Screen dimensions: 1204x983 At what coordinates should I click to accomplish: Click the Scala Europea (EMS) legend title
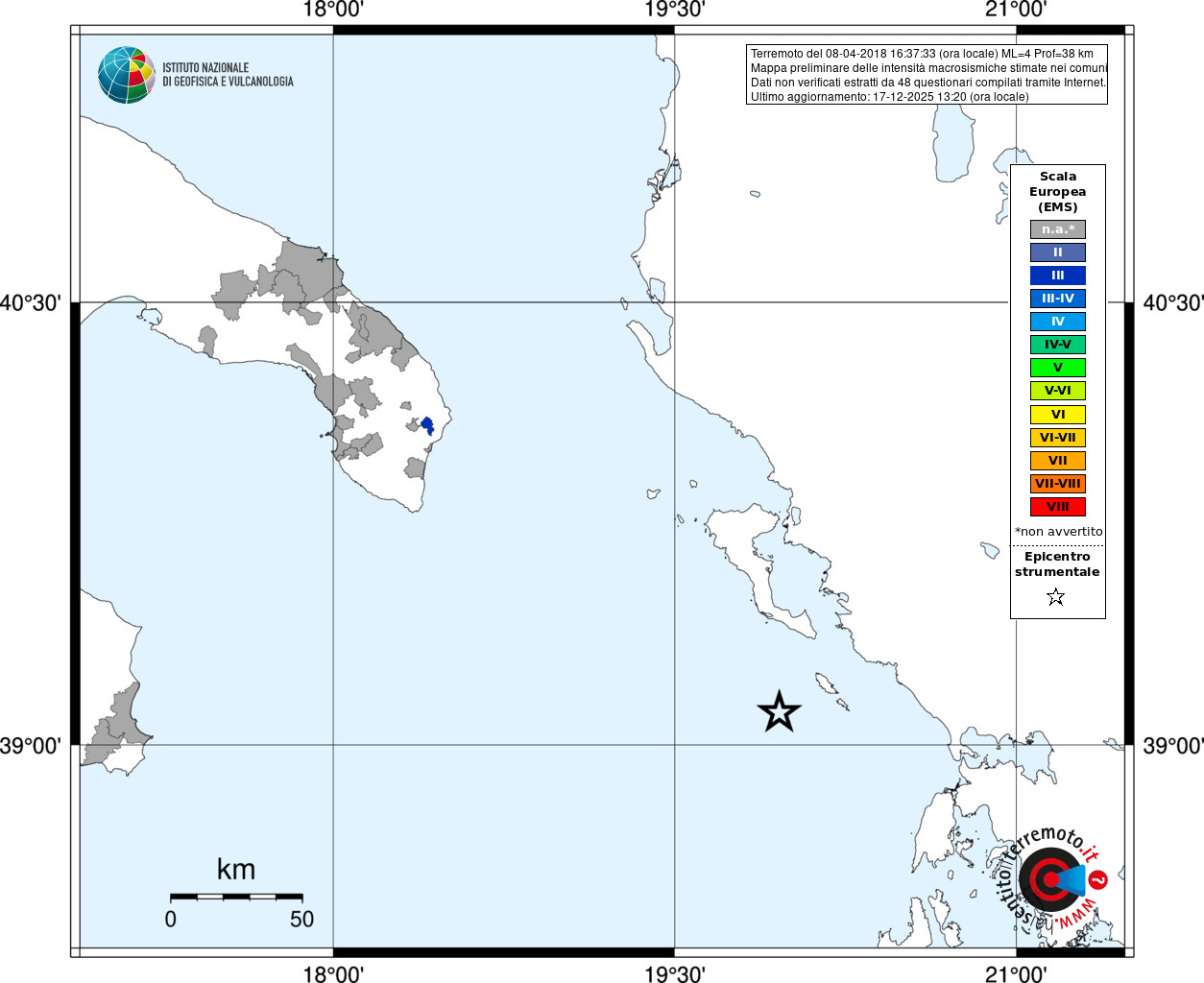click(1058, 192)
